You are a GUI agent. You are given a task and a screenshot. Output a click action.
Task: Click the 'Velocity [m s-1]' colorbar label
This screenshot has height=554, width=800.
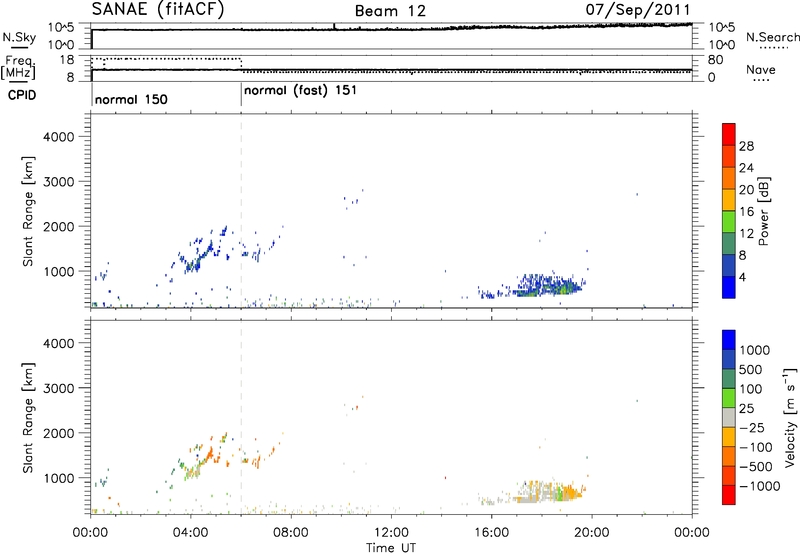pos(790,417)
